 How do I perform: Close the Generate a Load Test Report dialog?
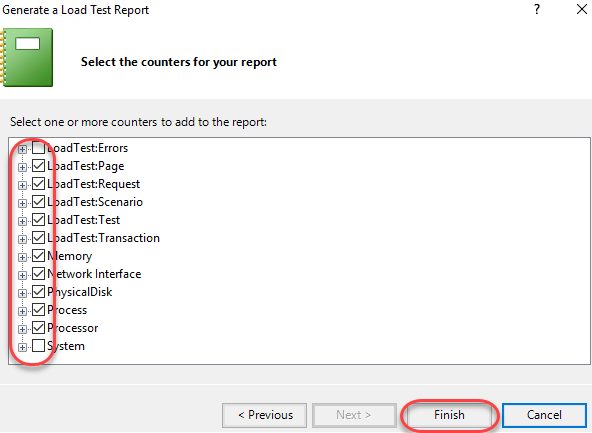pos(582,9)
